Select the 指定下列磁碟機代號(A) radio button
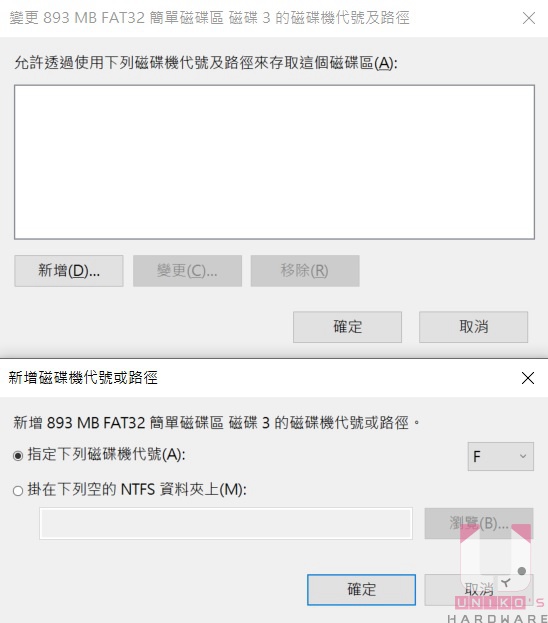The width and height of the screenshot is (548, 623). pos(18,455)
